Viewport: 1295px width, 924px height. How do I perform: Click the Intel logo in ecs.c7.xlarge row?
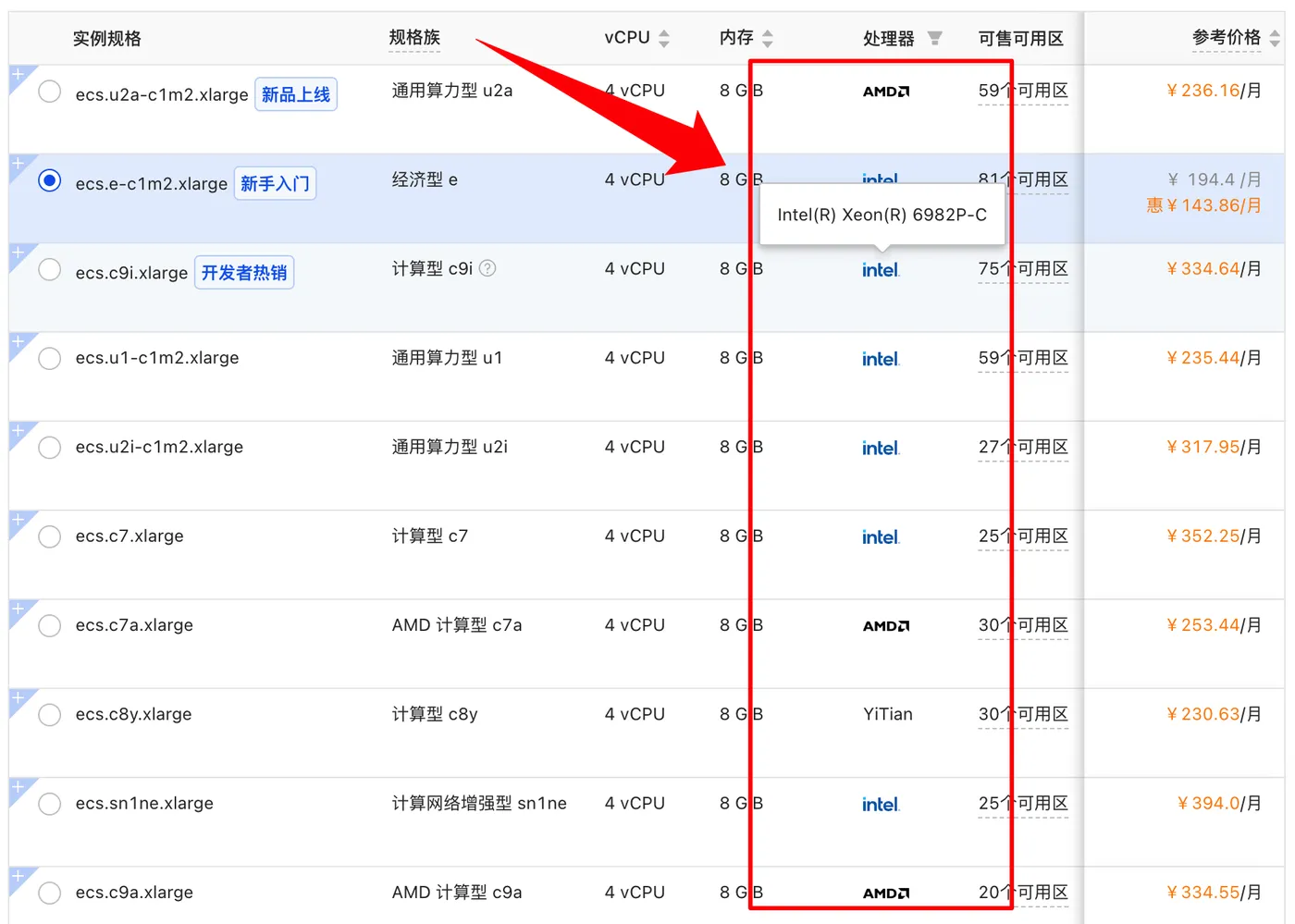pos(881,537)
